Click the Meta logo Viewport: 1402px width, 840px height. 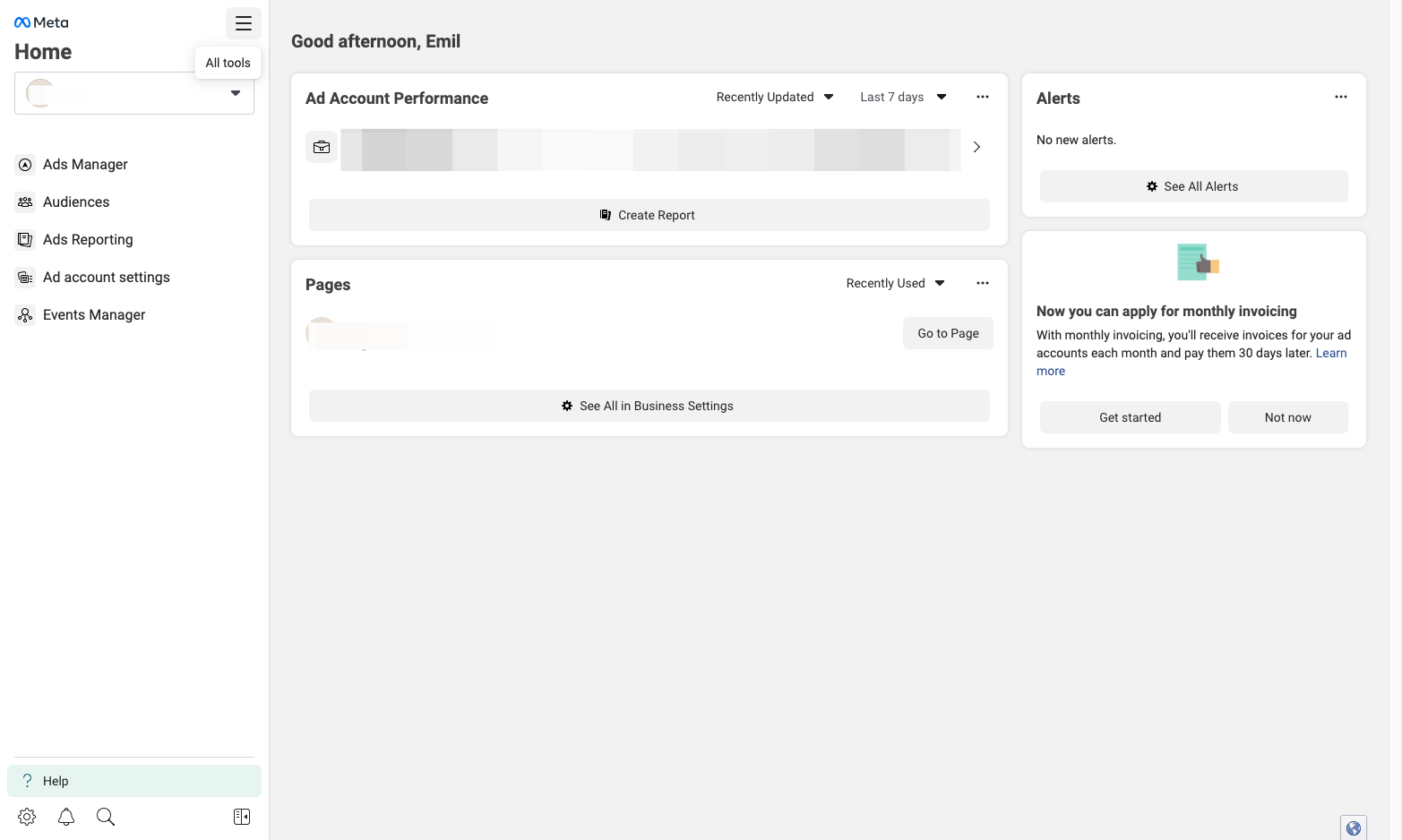click(x=41, y=22)
